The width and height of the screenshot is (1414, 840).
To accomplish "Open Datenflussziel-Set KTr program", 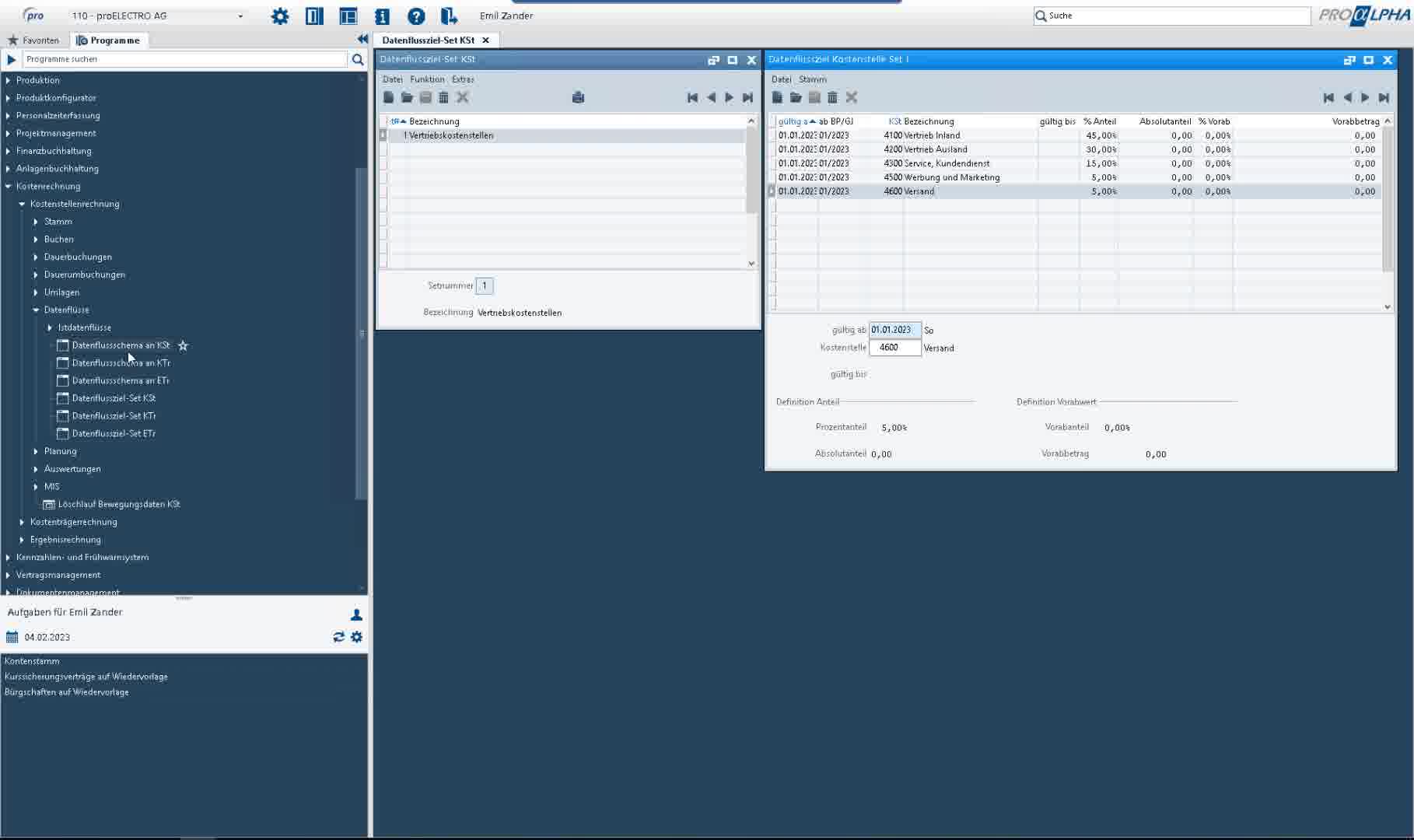I will (114, 416).
